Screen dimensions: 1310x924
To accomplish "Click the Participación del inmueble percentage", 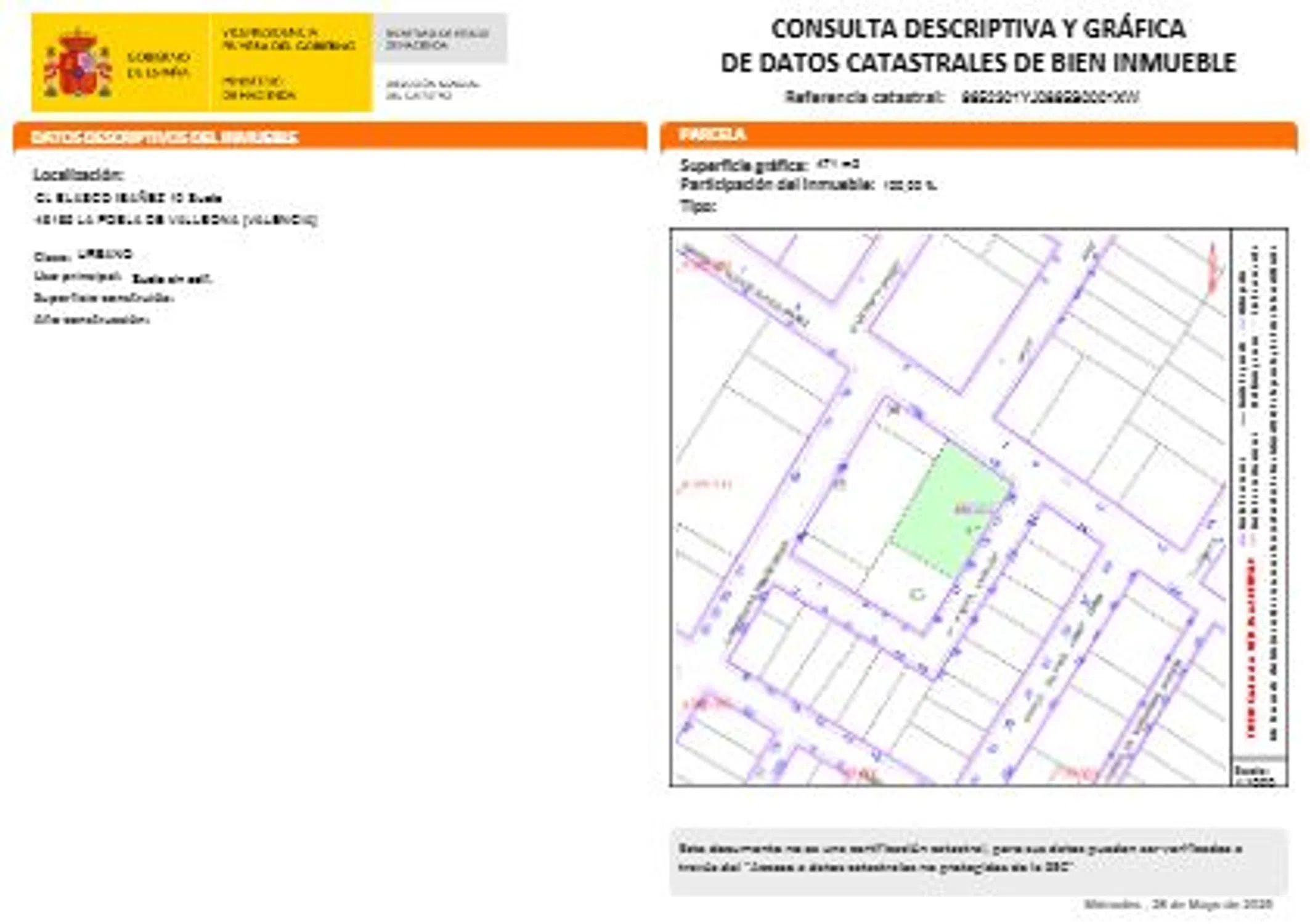I will 909,185.
